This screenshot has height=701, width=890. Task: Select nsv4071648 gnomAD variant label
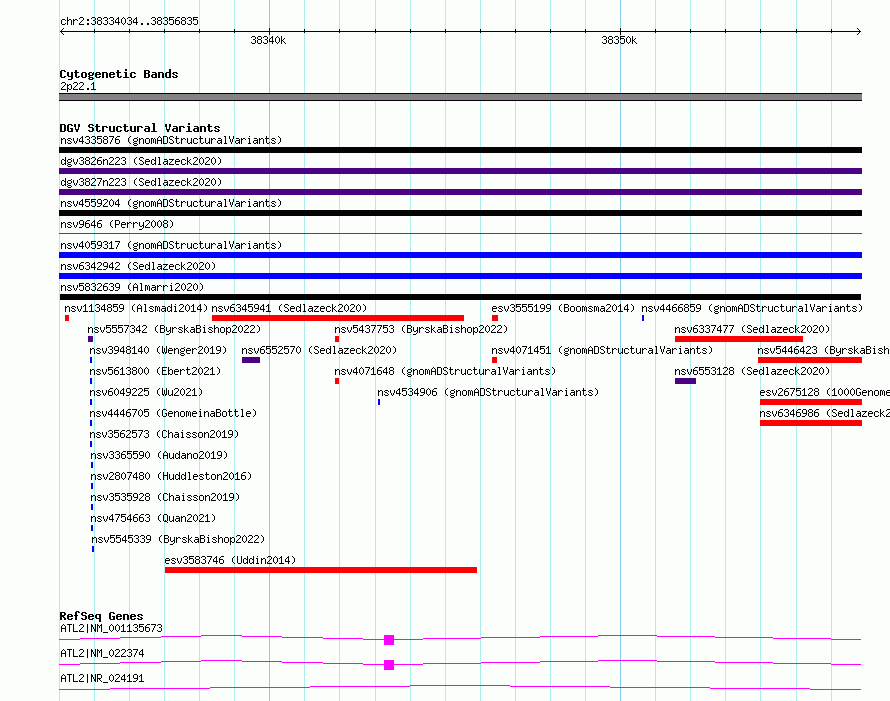point(445,371)
